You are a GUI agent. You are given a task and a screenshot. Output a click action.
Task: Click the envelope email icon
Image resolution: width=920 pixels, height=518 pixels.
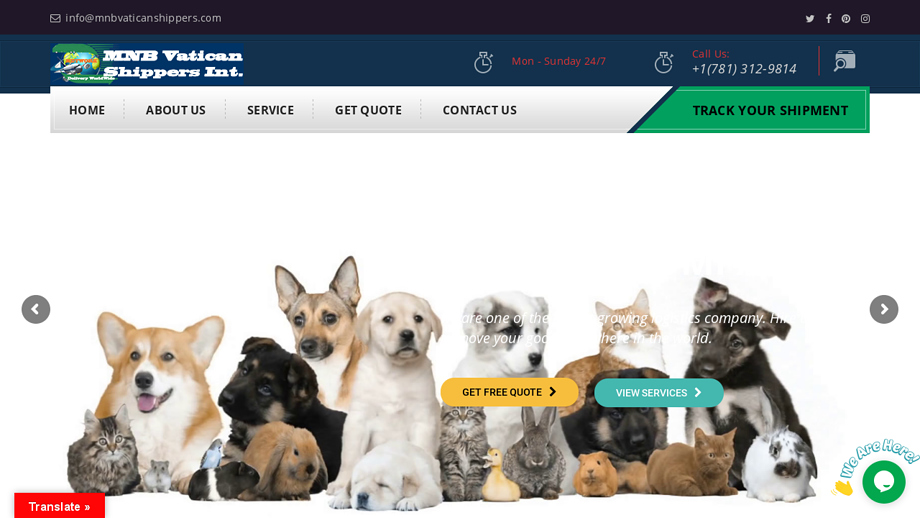click(x=55, y=18)
